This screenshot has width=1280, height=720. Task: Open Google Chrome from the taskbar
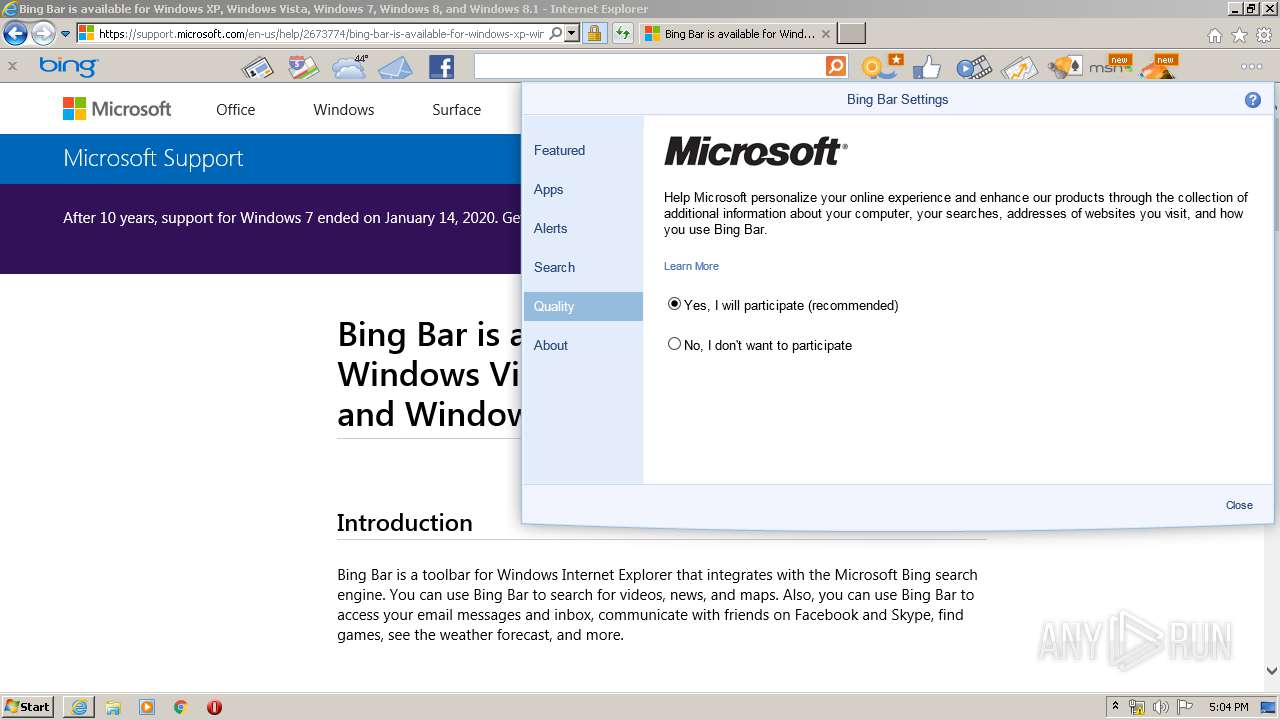180,707
